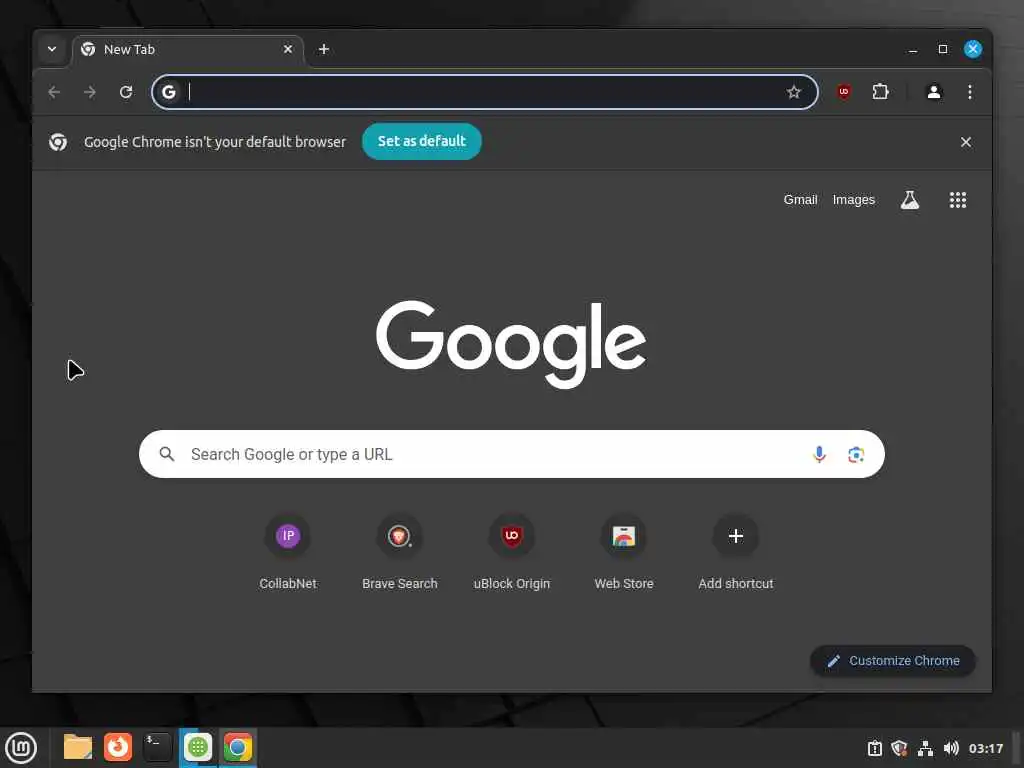Viewport: 1024px width, 768px height.
Task: Open Customize Chrome panel
Action: 893,661
